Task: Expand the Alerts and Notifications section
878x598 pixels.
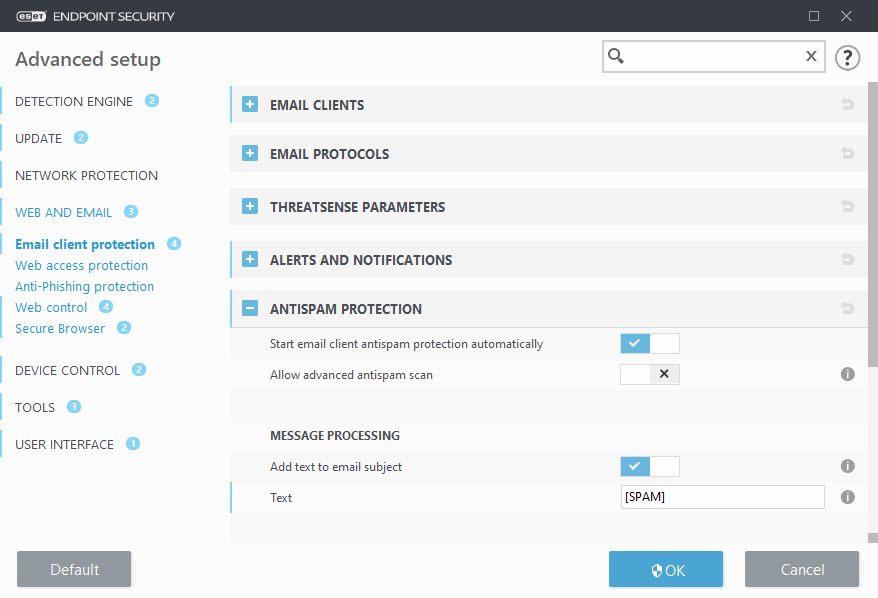Action: point(250,259)
